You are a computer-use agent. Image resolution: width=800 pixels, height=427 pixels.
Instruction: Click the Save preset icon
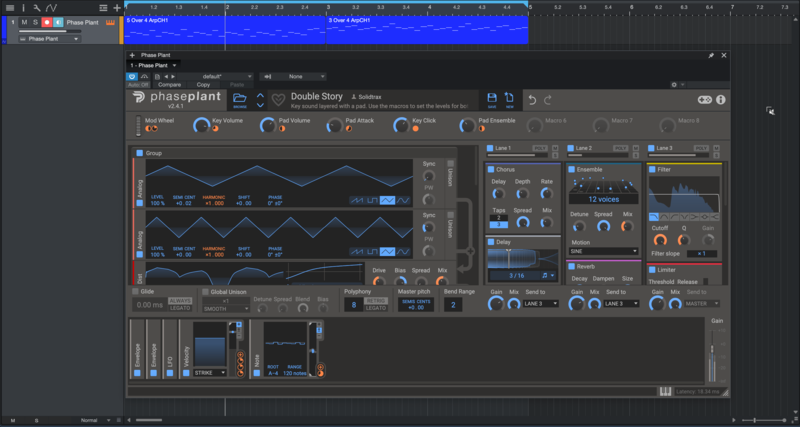491,99
